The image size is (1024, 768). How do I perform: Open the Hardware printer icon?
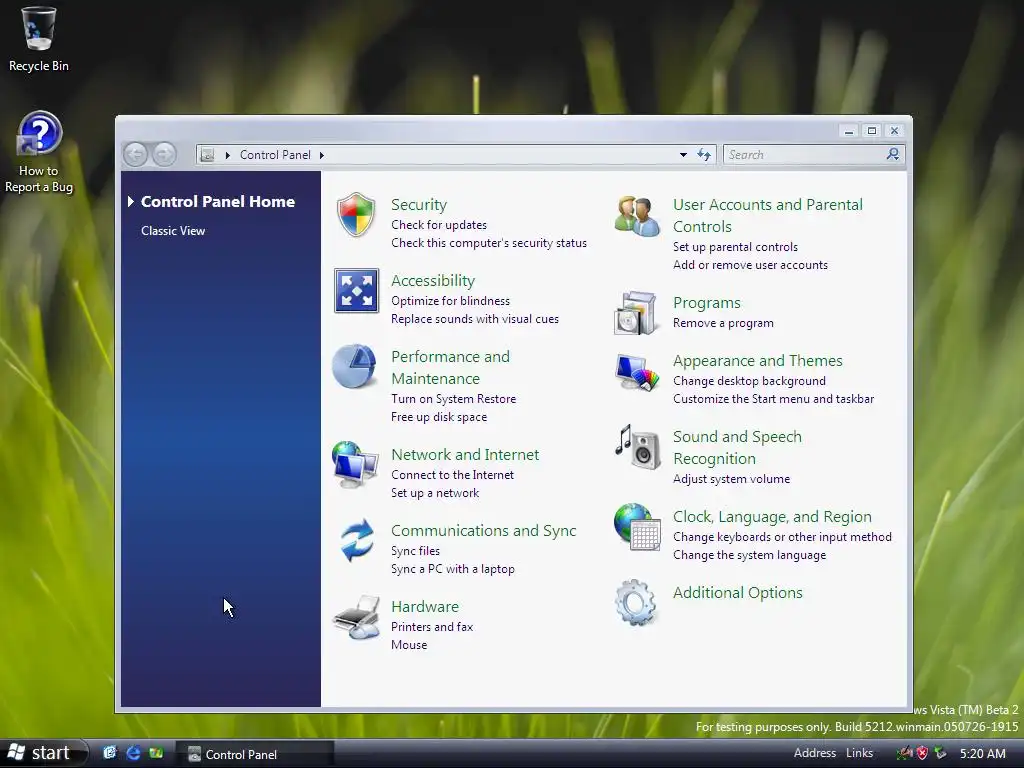click(357, 617)
